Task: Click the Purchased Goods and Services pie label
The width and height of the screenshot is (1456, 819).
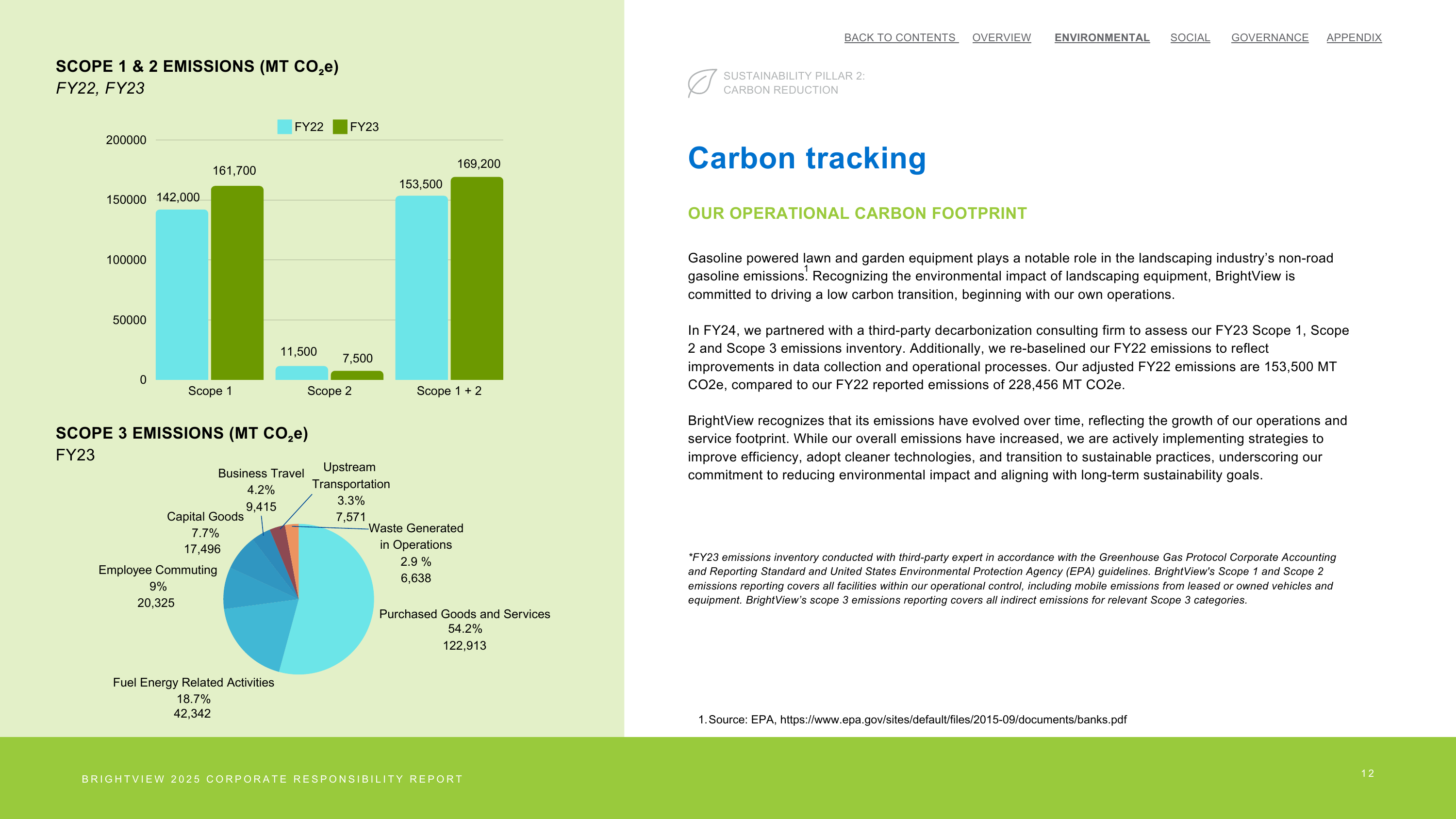Action: (x=464, y=614)
